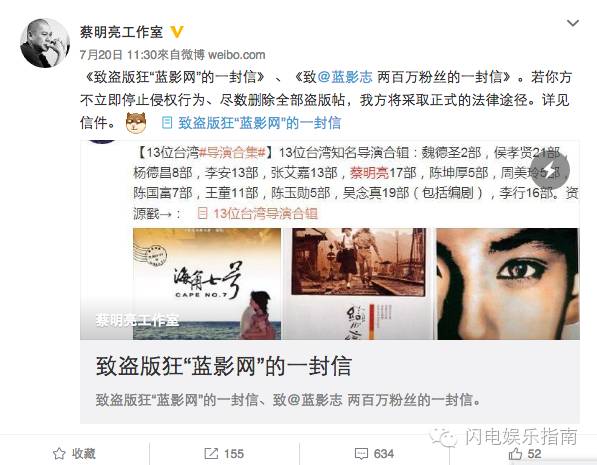Click the 收藏 star favorite button
The image size is (597, 465).
point(74,454)
